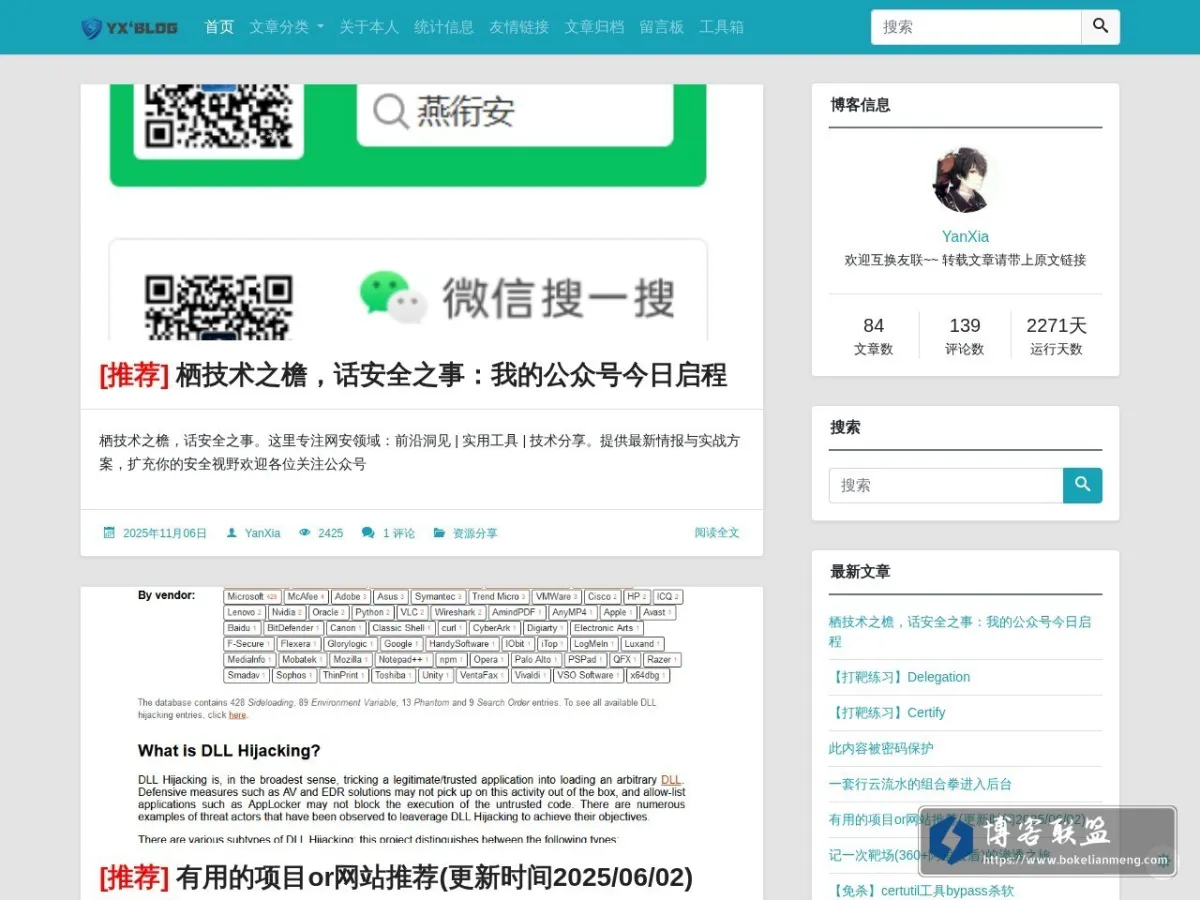
Task: Open 【打靶练习】Certify in 最新文章
Action: point(887,713)
